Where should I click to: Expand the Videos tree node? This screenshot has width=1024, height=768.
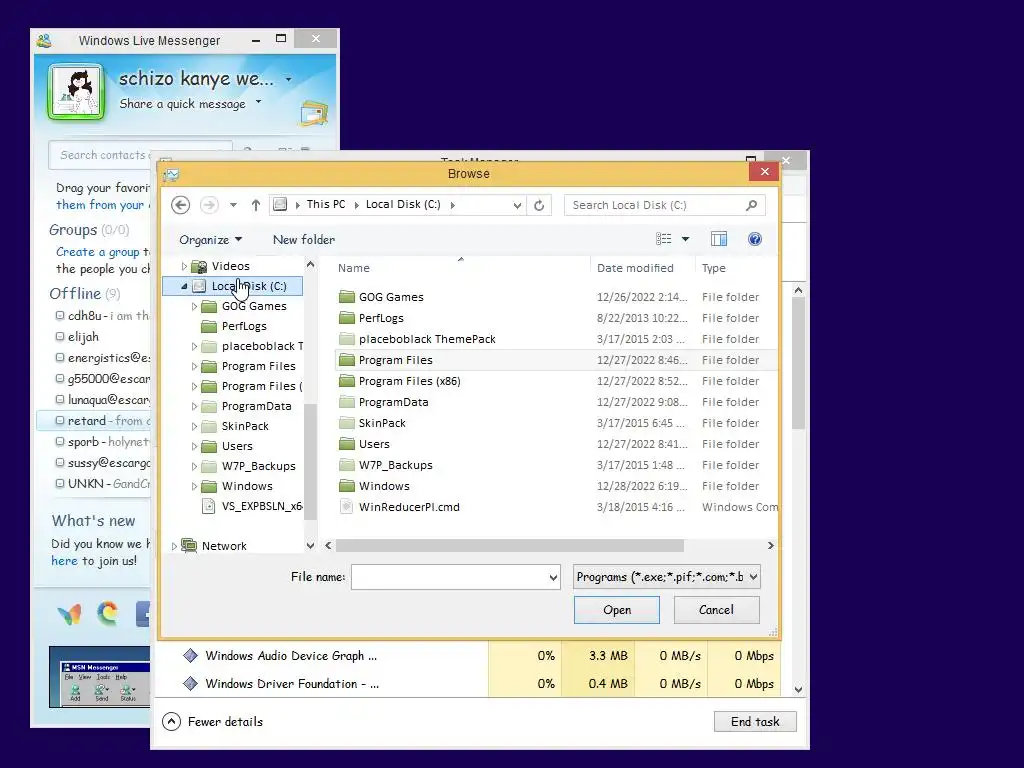[x=184, y=266]
